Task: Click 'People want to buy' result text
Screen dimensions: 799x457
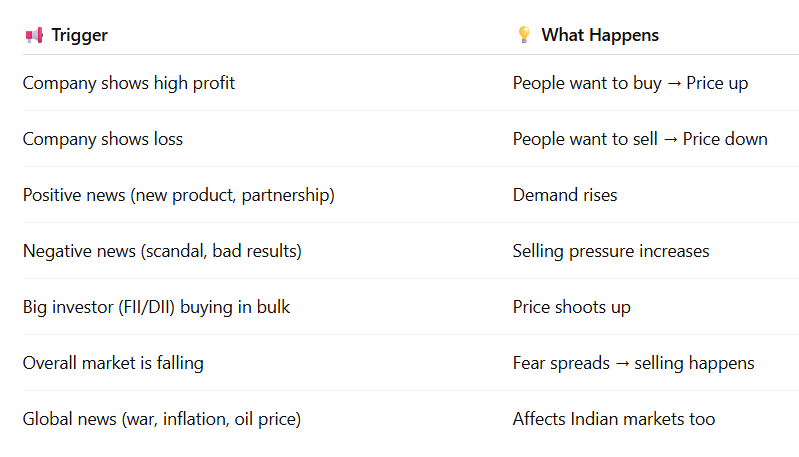Action: (586, 83)
